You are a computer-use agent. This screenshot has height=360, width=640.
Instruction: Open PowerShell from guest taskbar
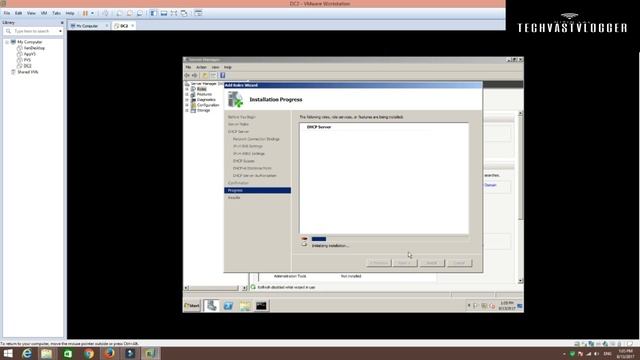[228, 306]
